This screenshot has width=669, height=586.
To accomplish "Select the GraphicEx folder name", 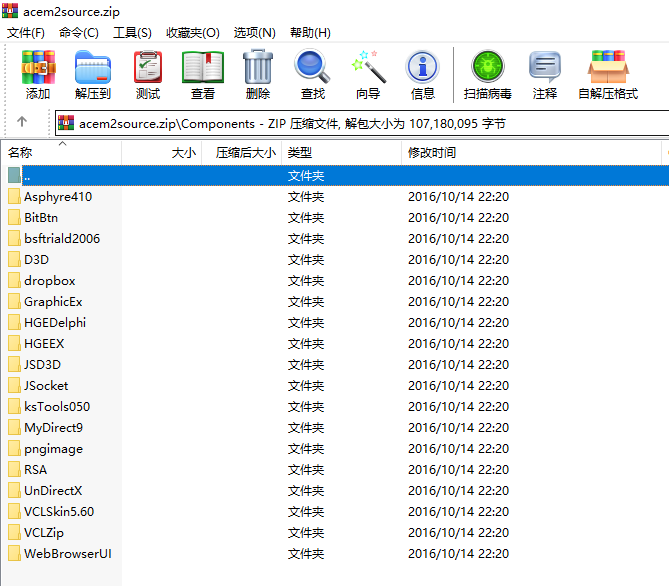I will pyautogui.click(x=53, y=302).
